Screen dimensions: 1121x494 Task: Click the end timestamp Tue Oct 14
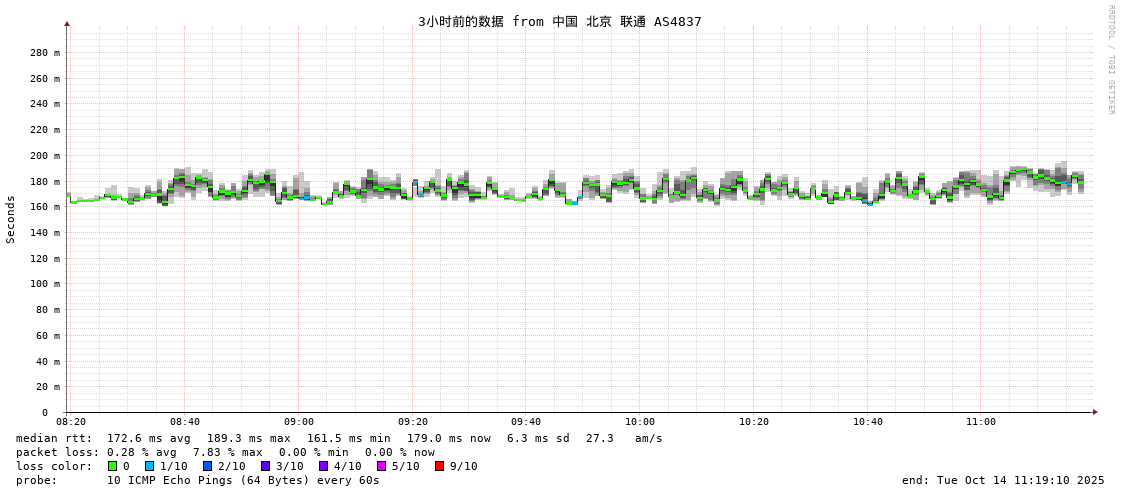(1003, 480)
